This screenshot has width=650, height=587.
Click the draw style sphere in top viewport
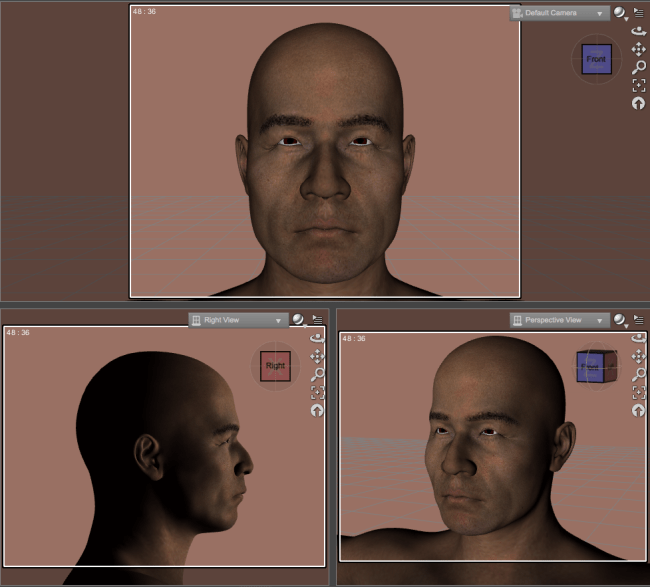[621, 13]
